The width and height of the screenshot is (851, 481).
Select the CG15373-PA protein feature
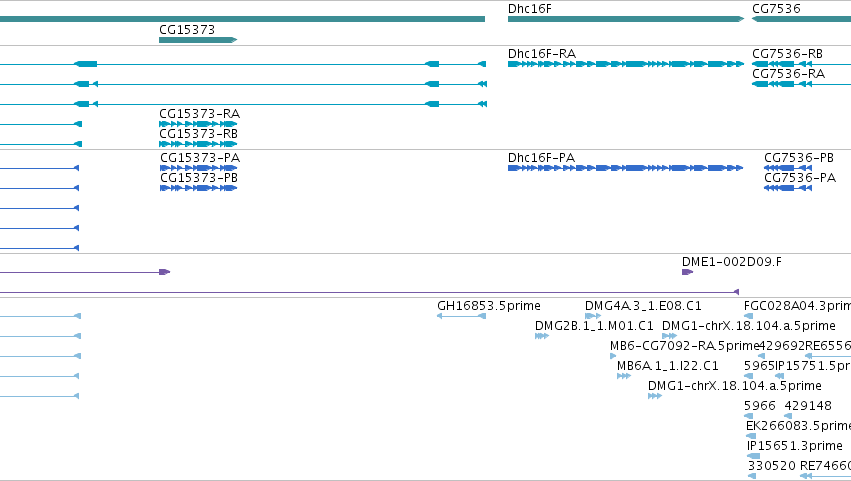[x=198, y=168]
